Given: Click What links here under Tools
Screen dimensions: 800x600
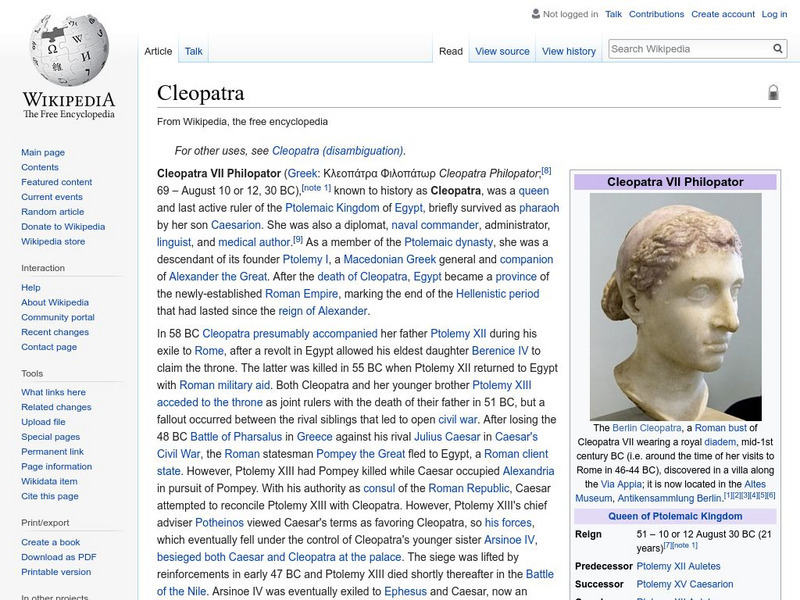Looking at the screenshot, I should (53, 392).
